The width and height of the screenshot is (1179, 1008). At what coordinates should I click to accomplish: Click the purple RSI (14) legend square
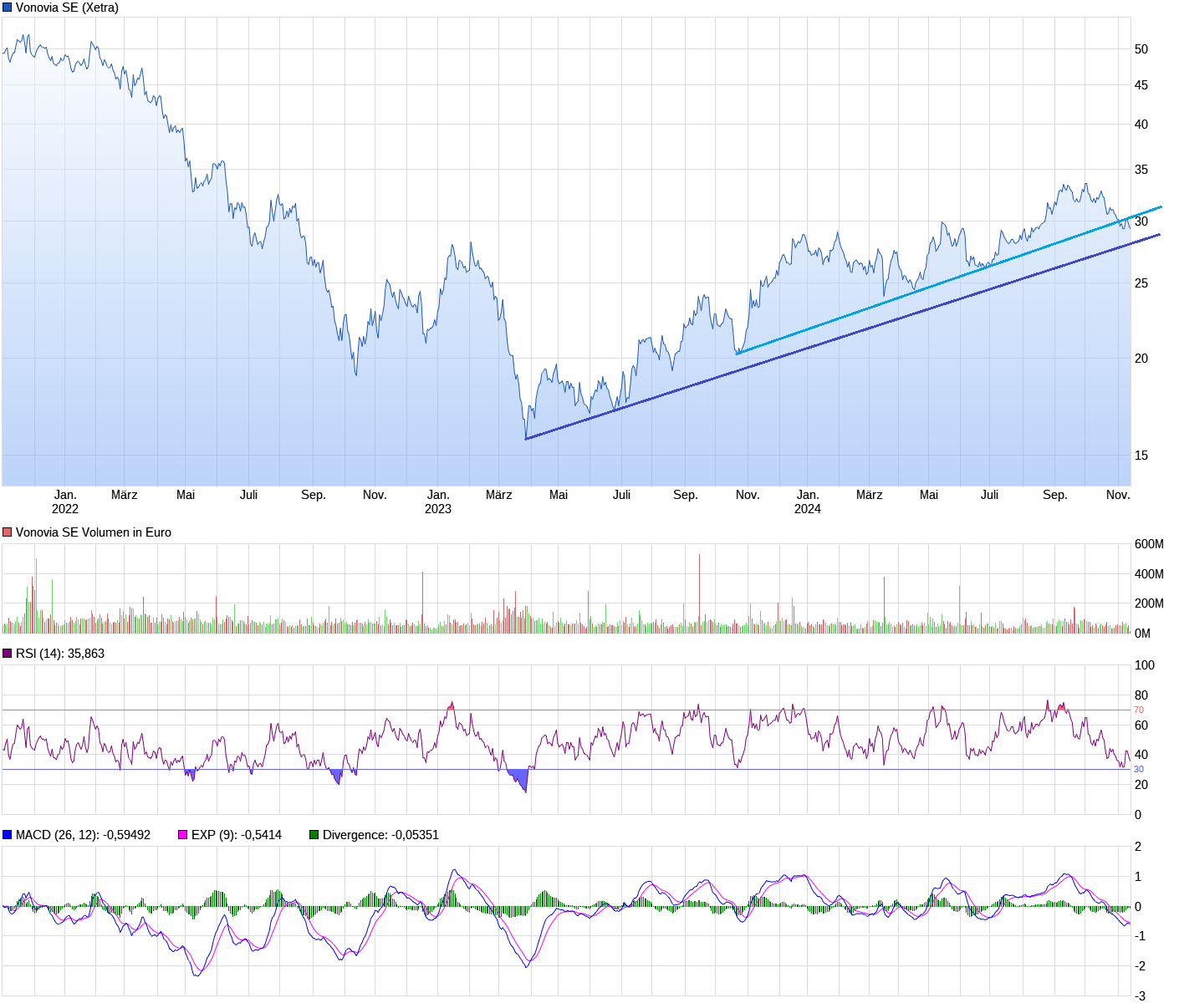[x=8, y=654]
